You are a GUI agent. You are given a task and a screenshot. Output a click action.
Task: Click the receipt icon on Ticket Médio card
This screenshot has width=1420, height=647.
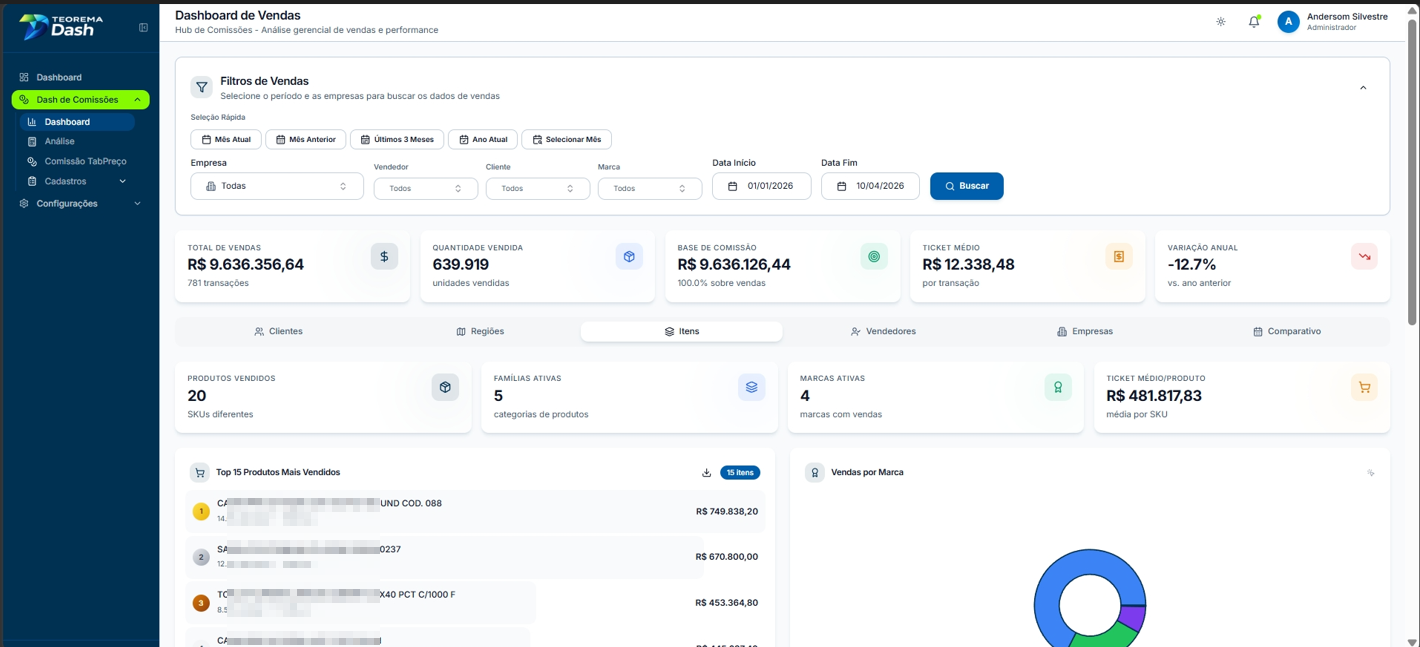1119,256
